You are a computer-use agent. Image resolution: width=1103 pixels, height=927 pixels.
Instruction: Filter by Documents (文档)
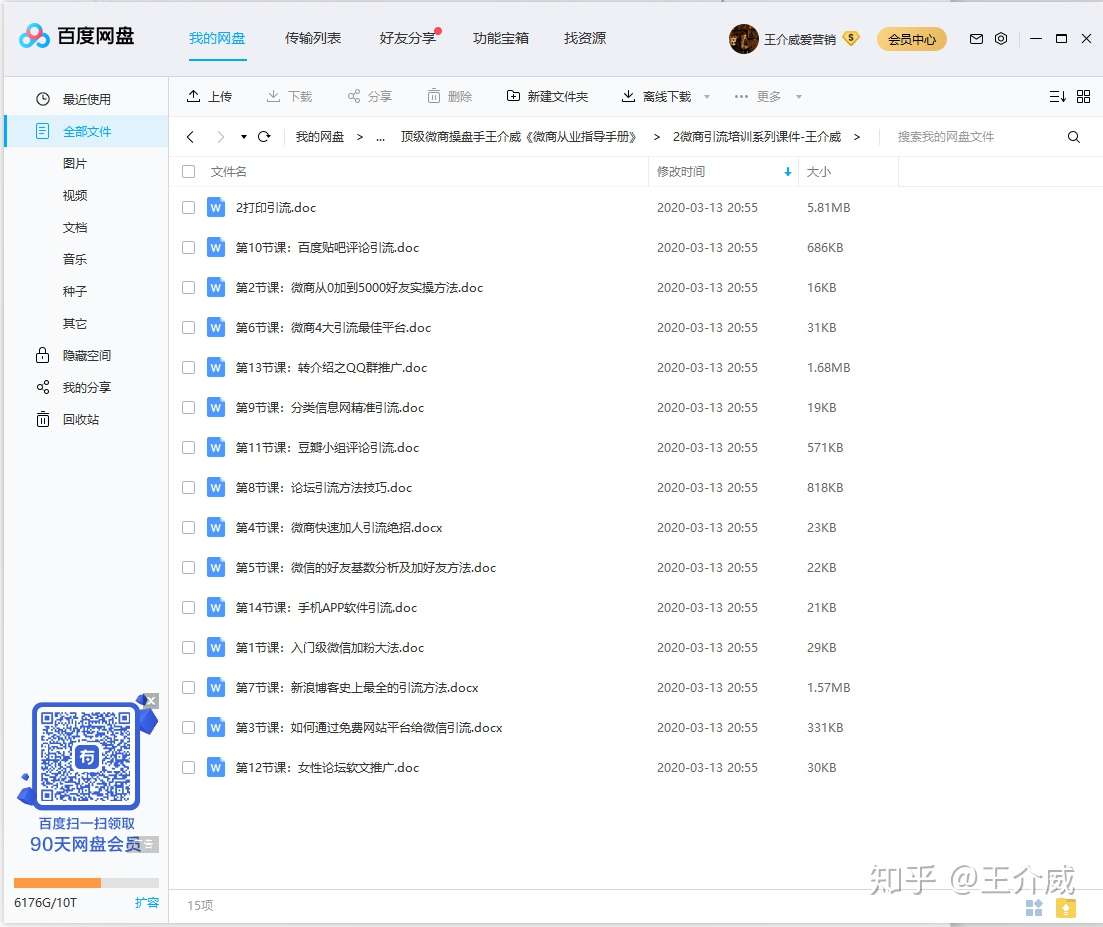click(75, 227)
